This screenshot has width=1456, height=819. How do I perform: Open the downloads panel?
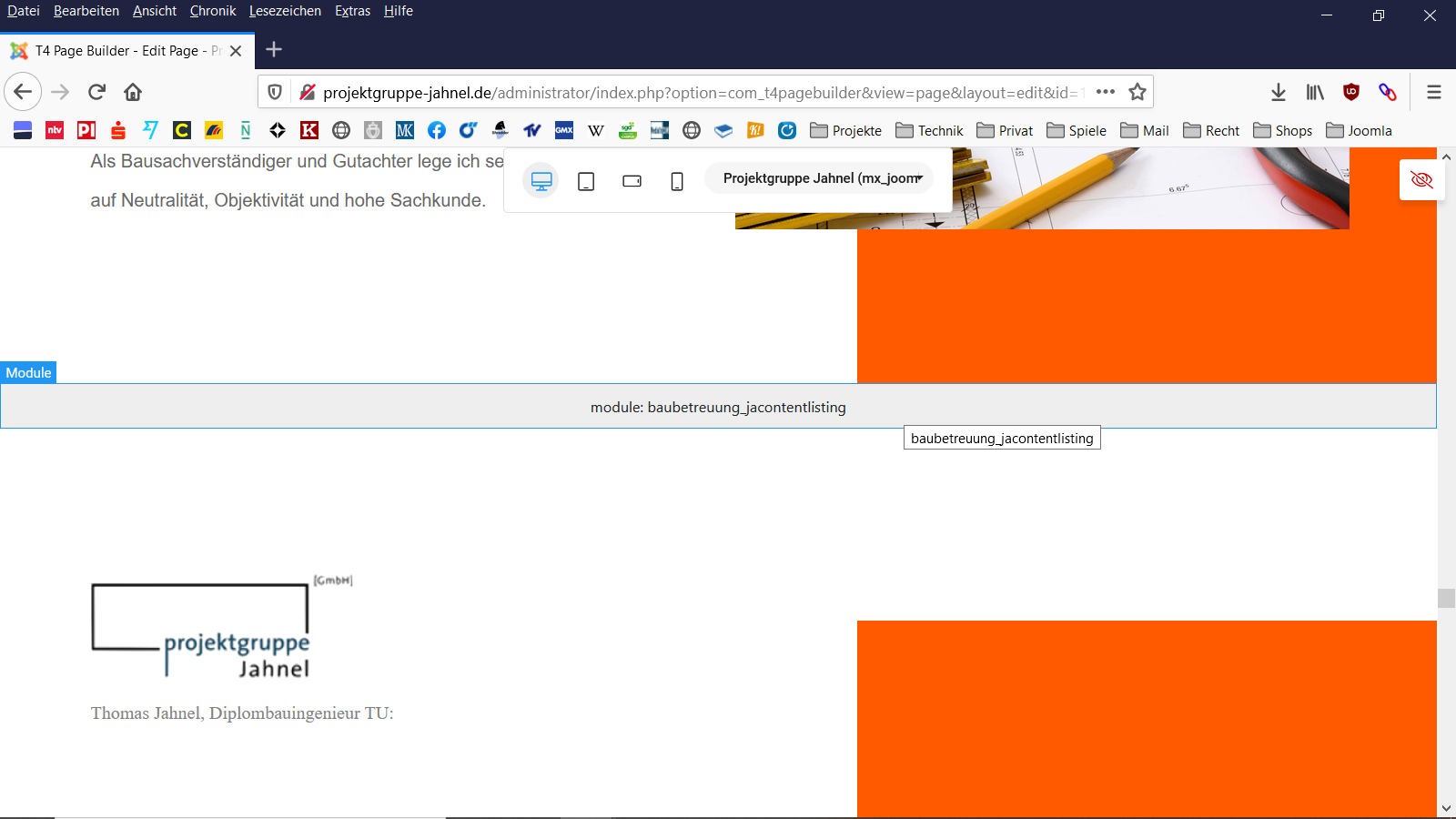1279,92
